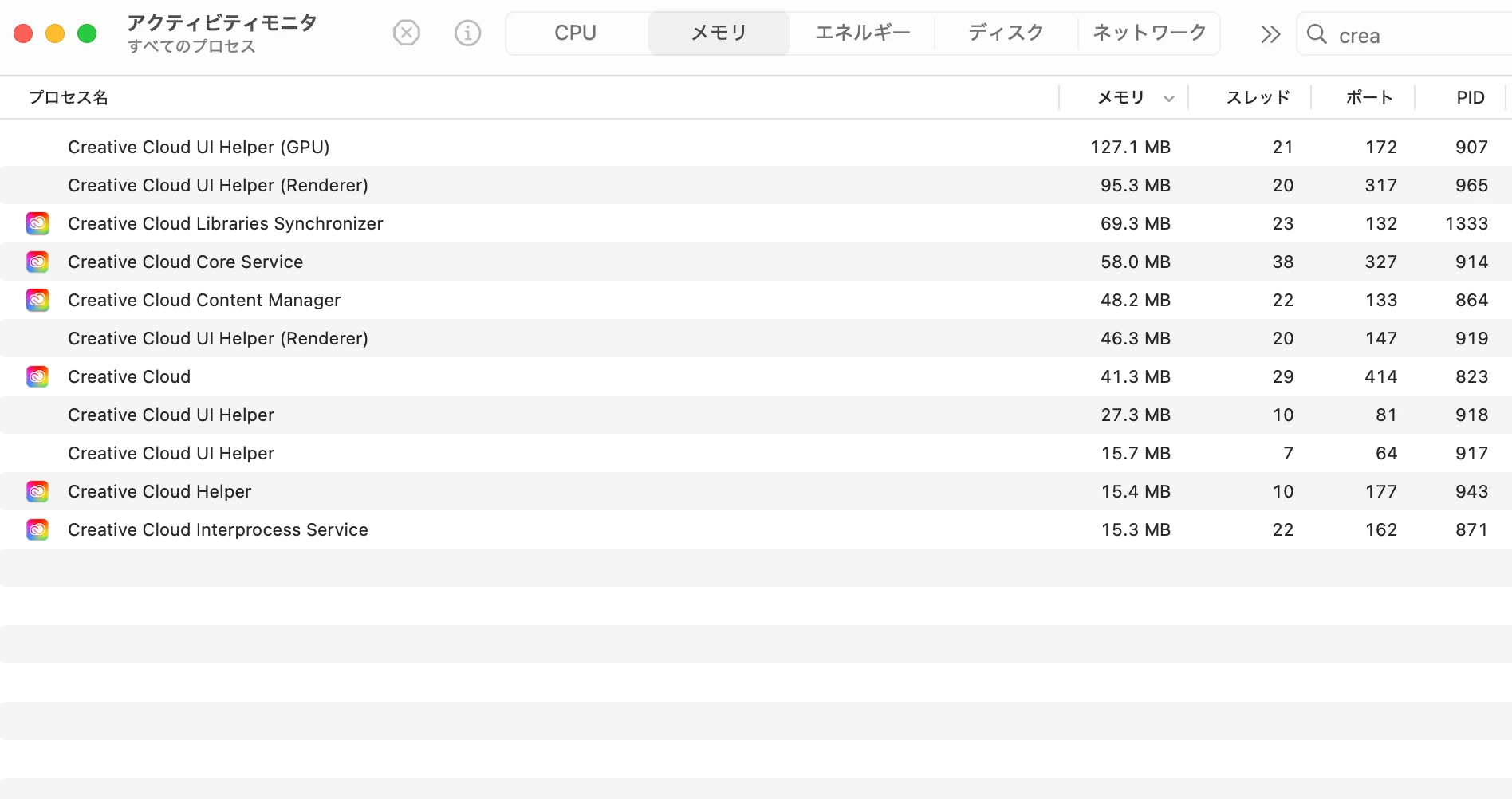
Task: Click the 69.3 MB memory value
Action: pyautogui.click(x=1136, y=223)
